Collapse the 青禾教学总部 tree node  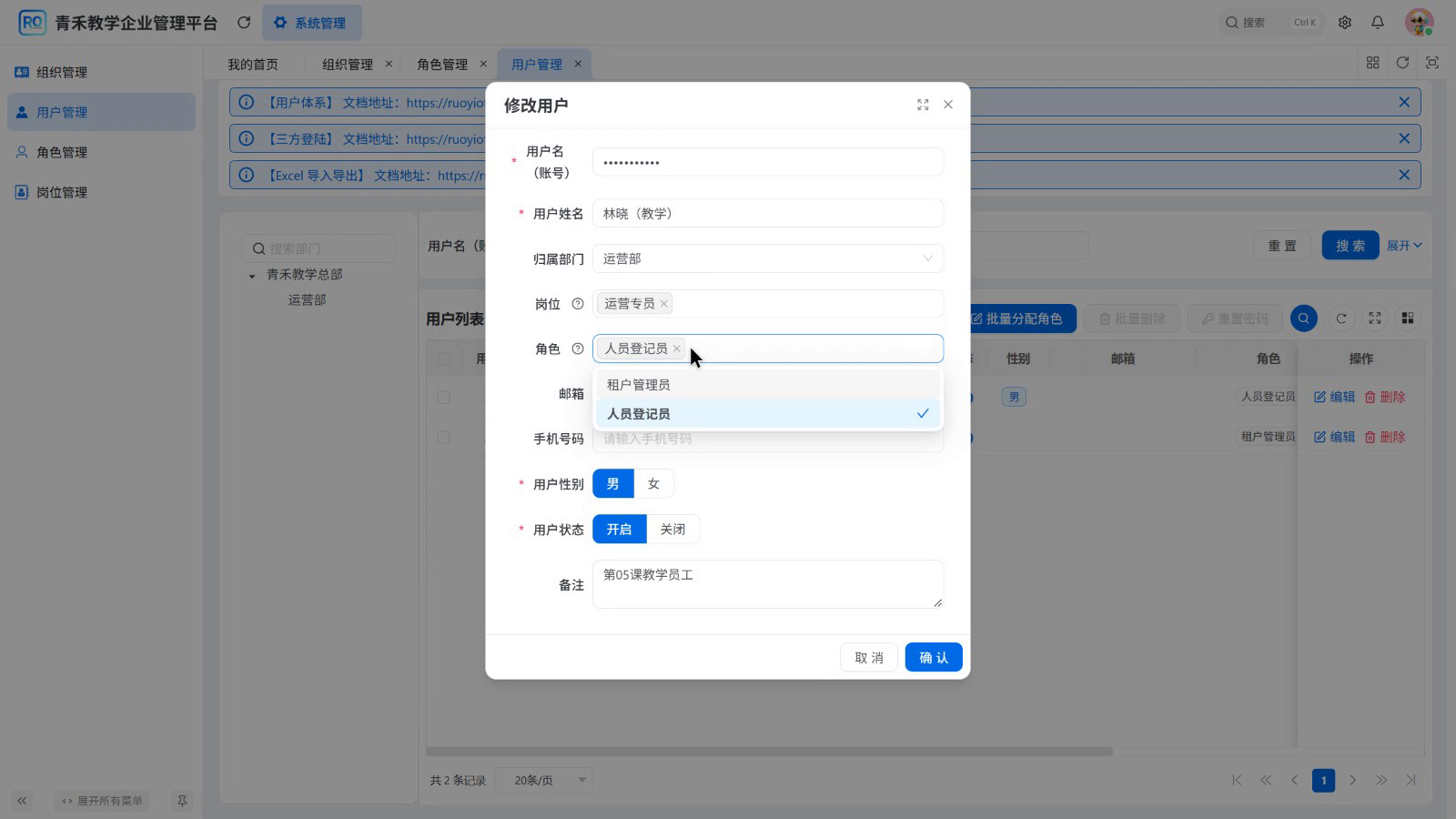(252, 276)
